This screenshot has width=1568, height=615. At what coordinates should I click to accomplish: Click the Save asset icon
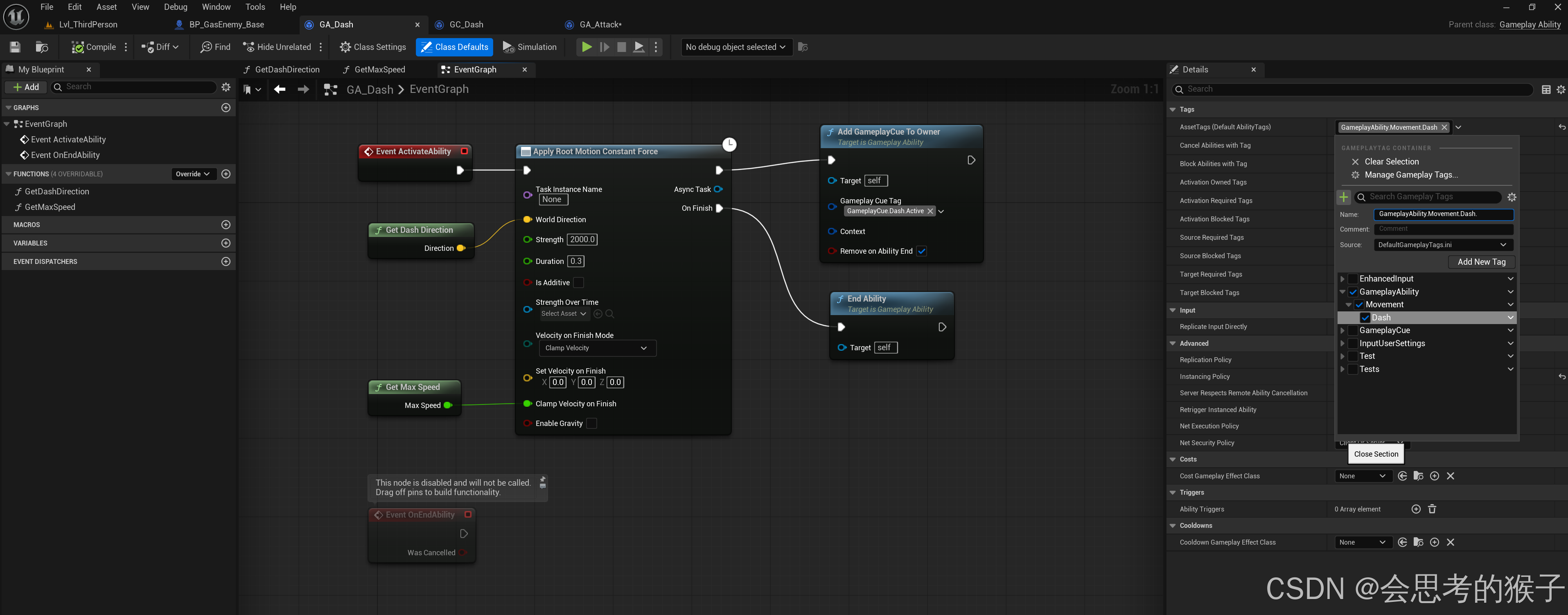pos(15,47)
